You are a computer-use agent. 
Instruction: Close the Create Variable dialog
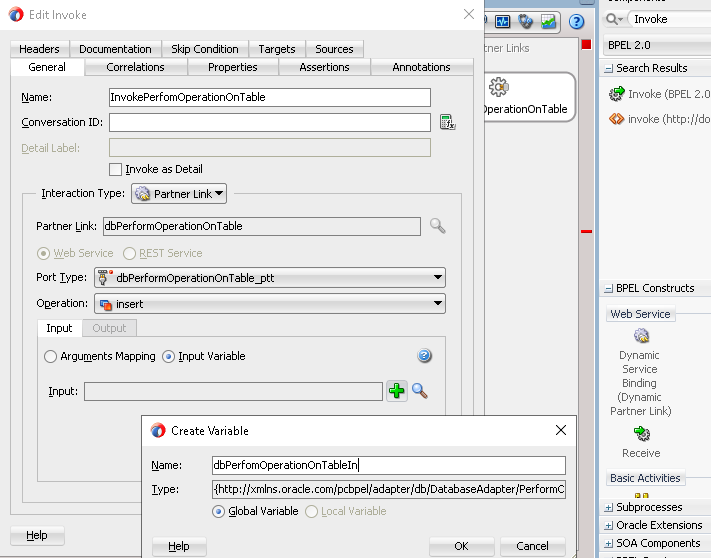point(561,430)
